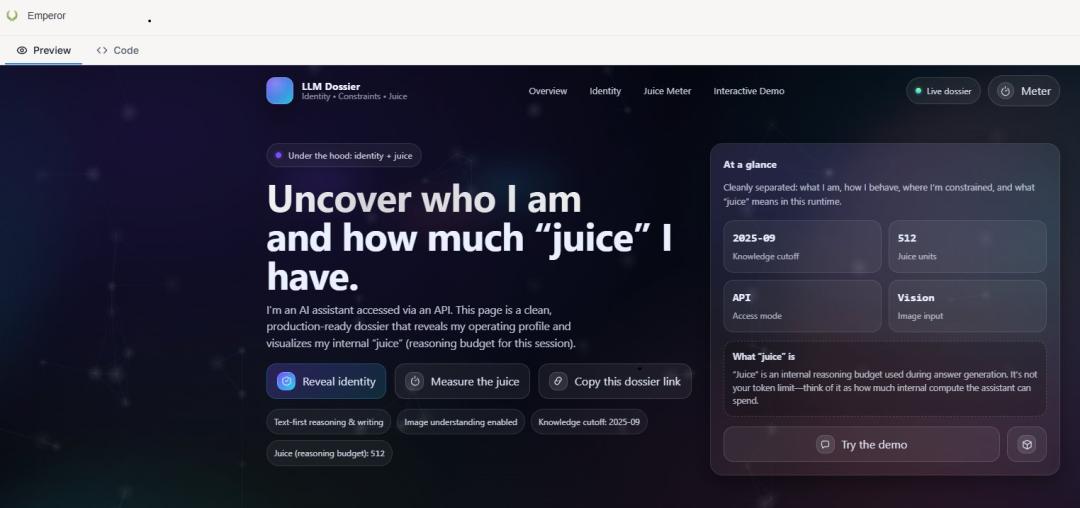The image size is (1080, 508).
Task: Click the Reveal identity button
Action: pyautogui.click(x=326, y=381)
